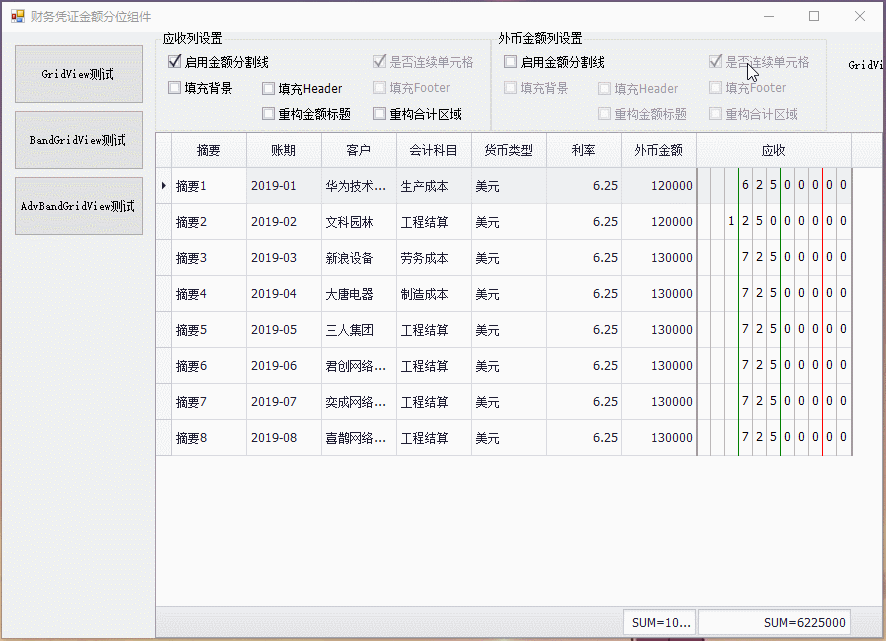Select customer cell 喜鹊网络...
Screen dimensions: 886x641
359,438
